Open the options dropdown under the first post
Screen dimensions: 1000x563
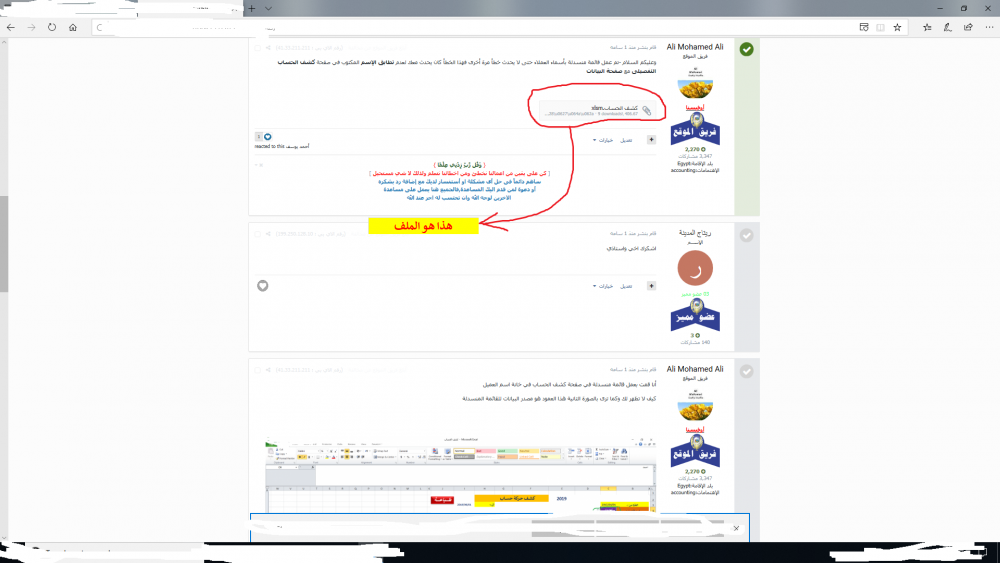[603, 140]
